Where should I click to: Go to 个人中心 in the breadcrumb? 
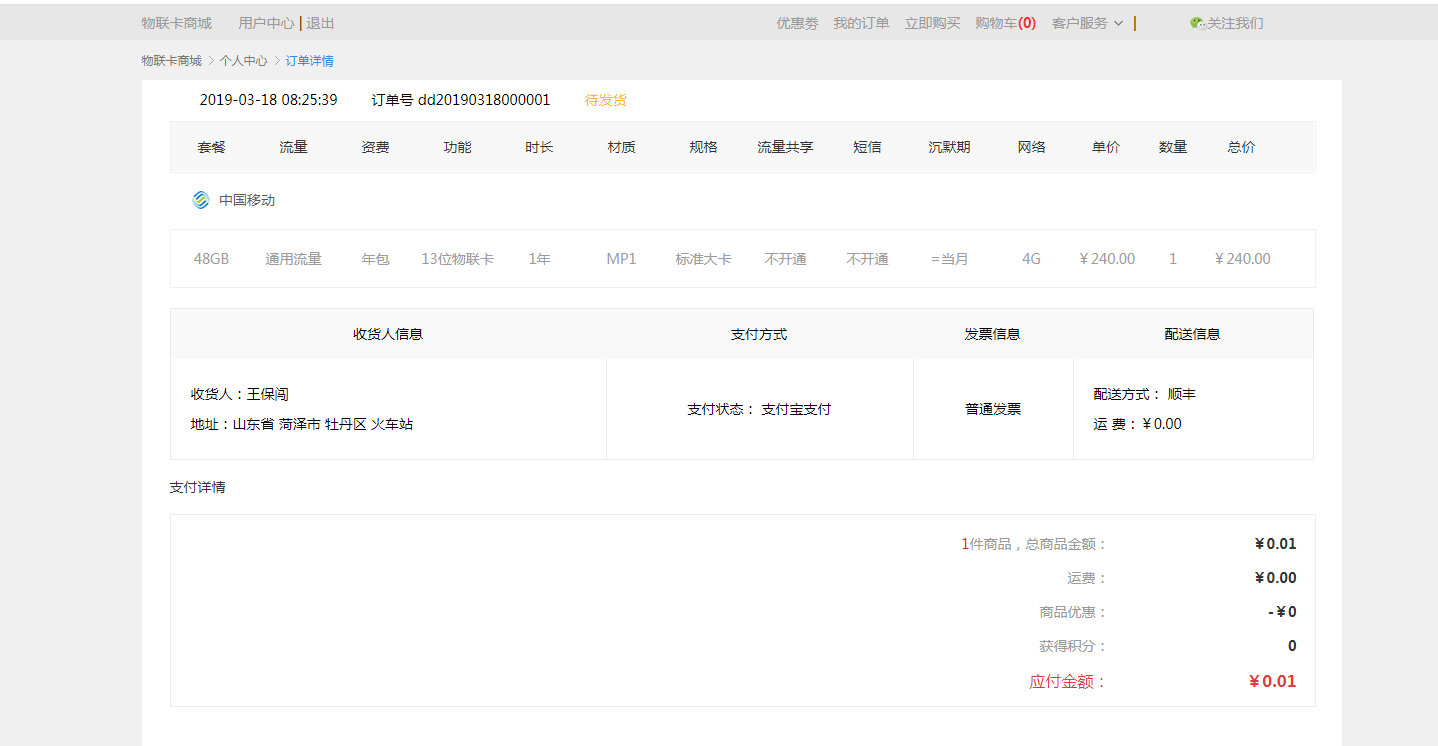[243, 61]
